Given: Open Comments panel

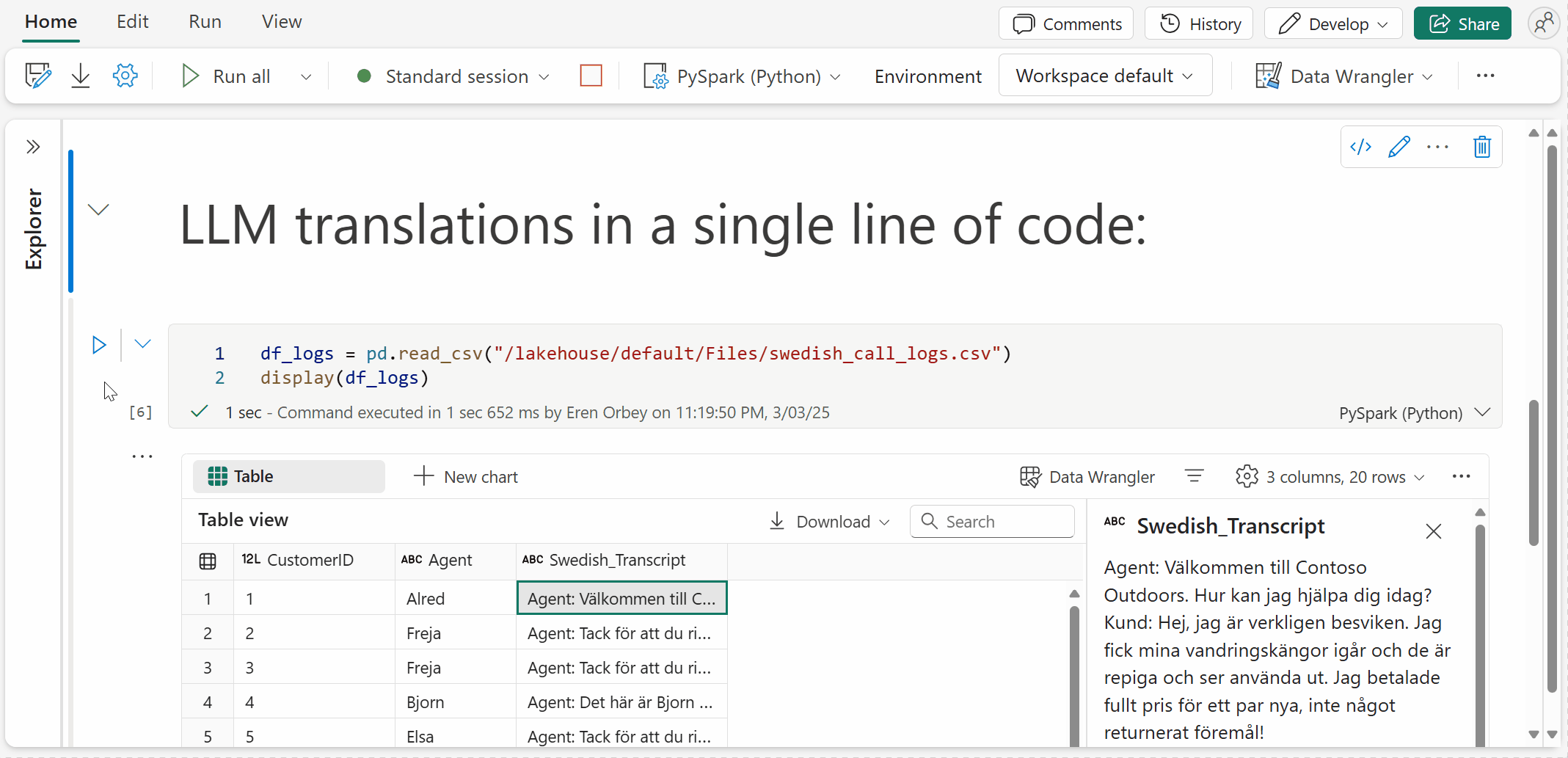Looking at the screenshot, I should (x=1066, y=23).
